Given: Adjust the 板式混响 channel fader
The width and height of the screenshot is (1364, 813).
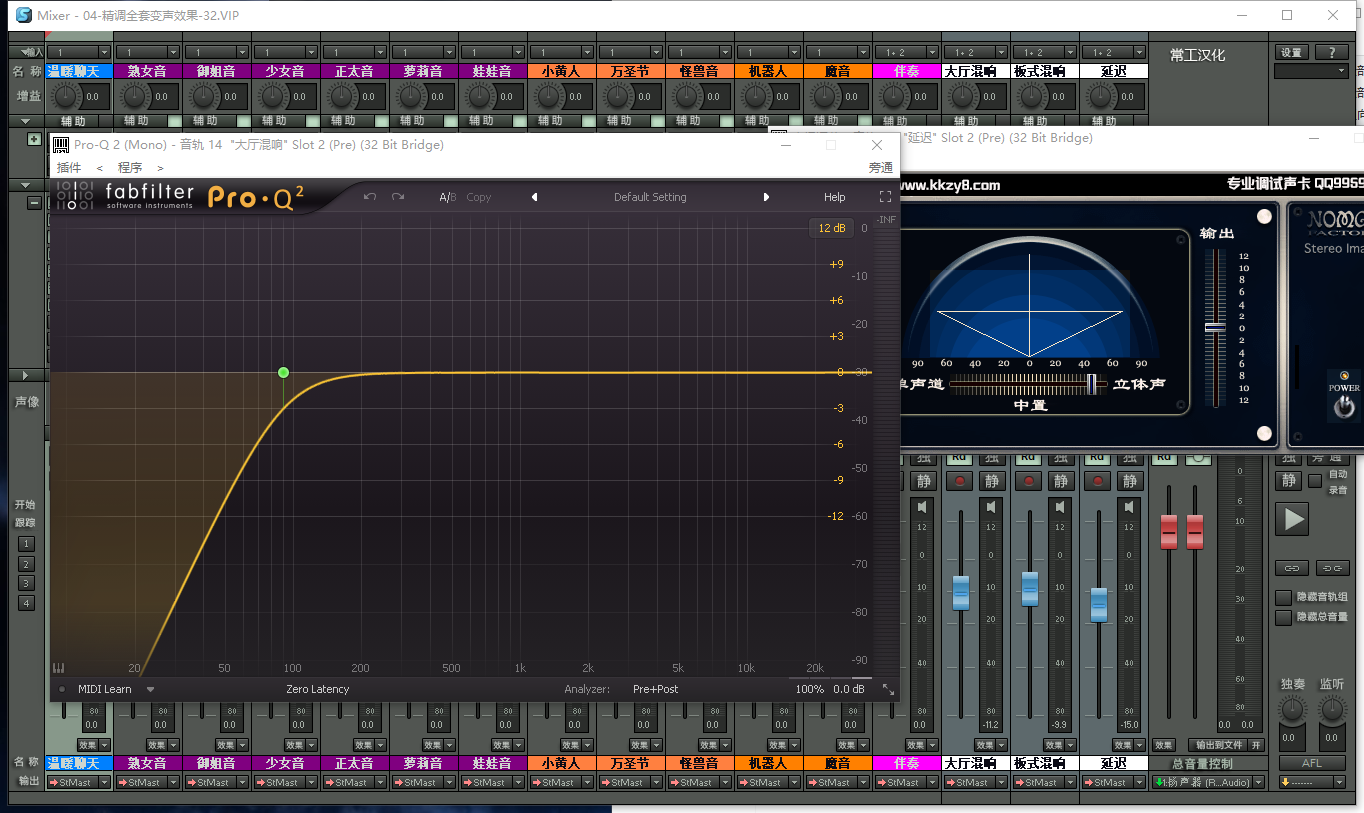Looking at the screenshot, I should (1029, 588).
